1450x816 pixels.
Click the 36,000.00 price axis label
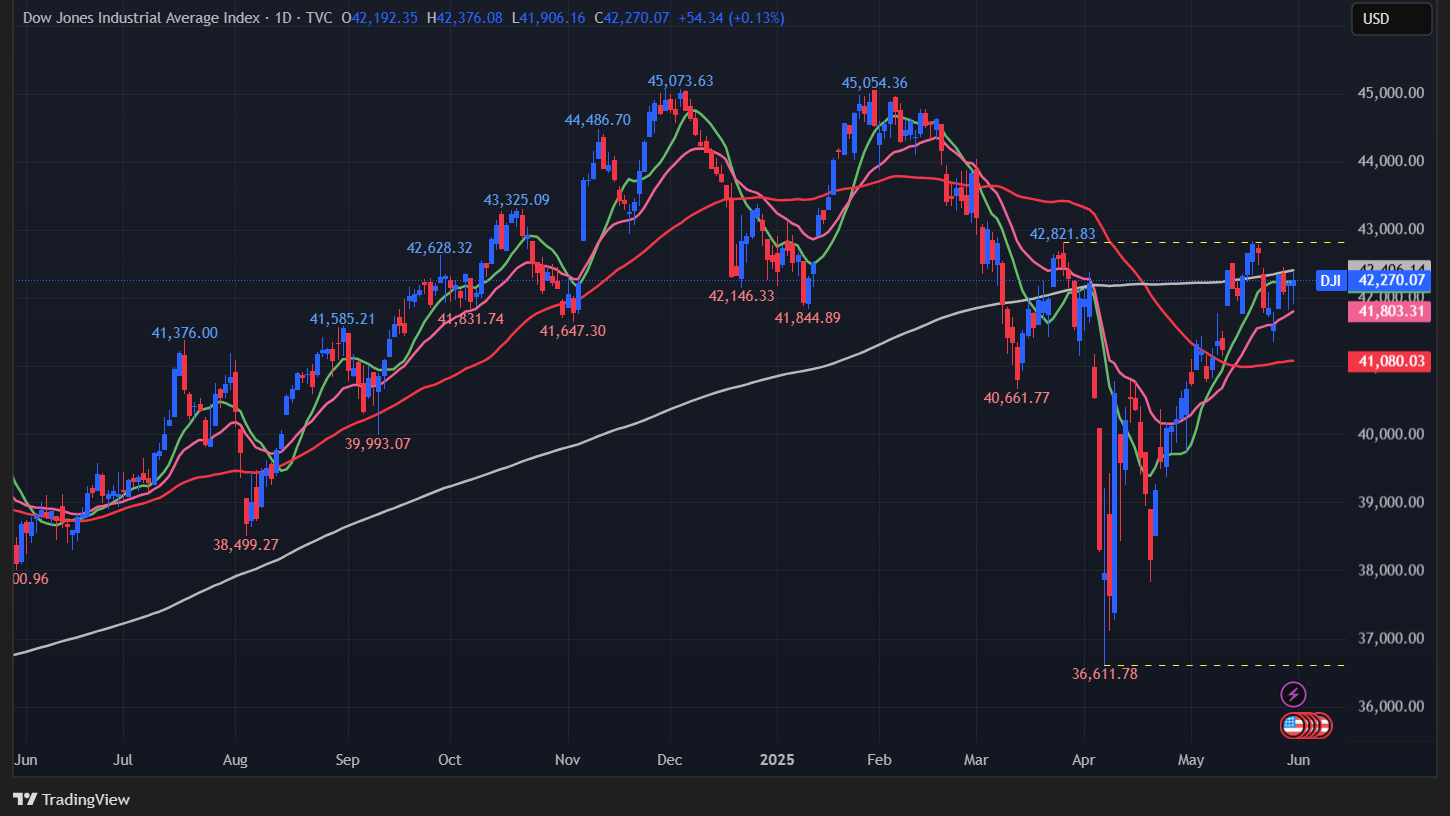pyautogui.click(x=1390, y=706)
